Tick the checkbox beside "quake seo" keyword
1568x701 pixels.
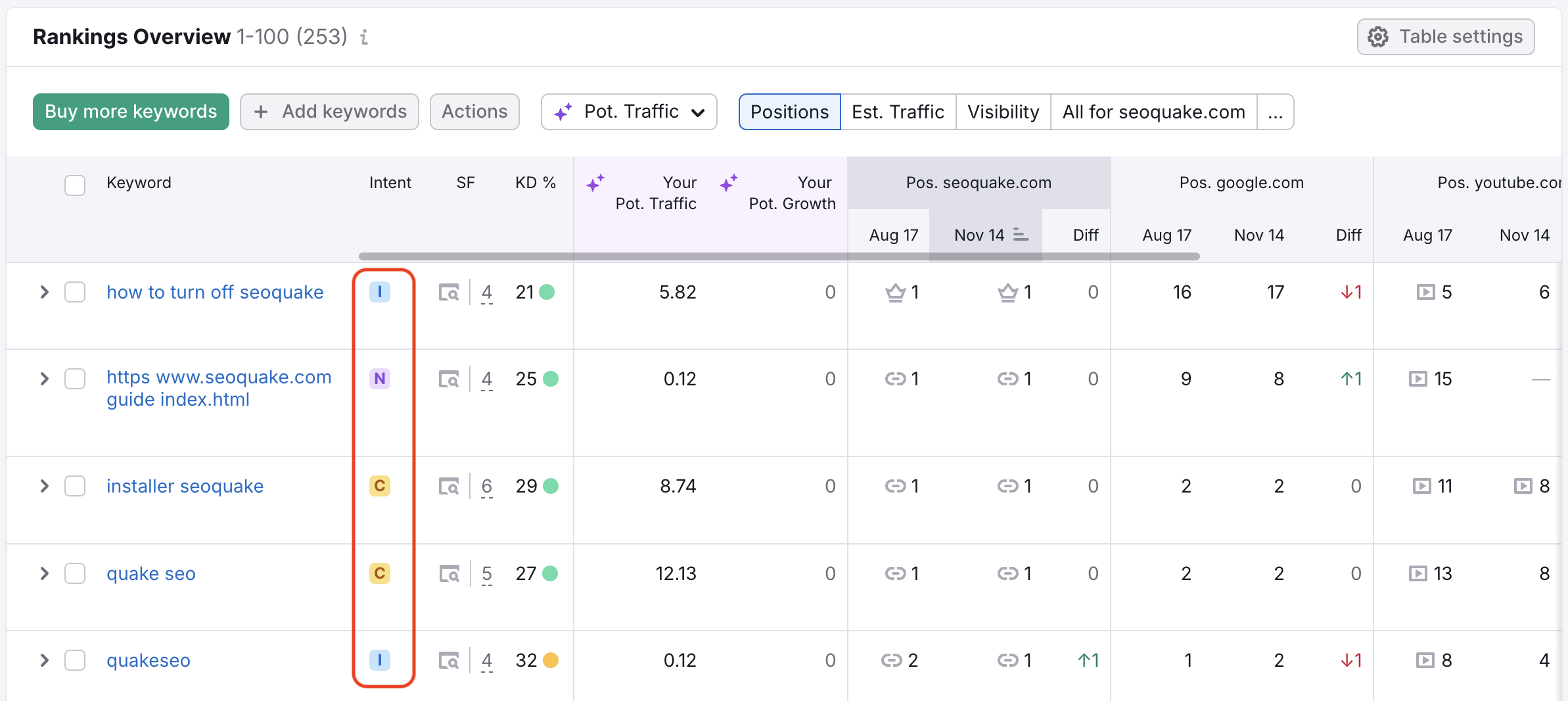pyautogui.click(x=75, y=573)
